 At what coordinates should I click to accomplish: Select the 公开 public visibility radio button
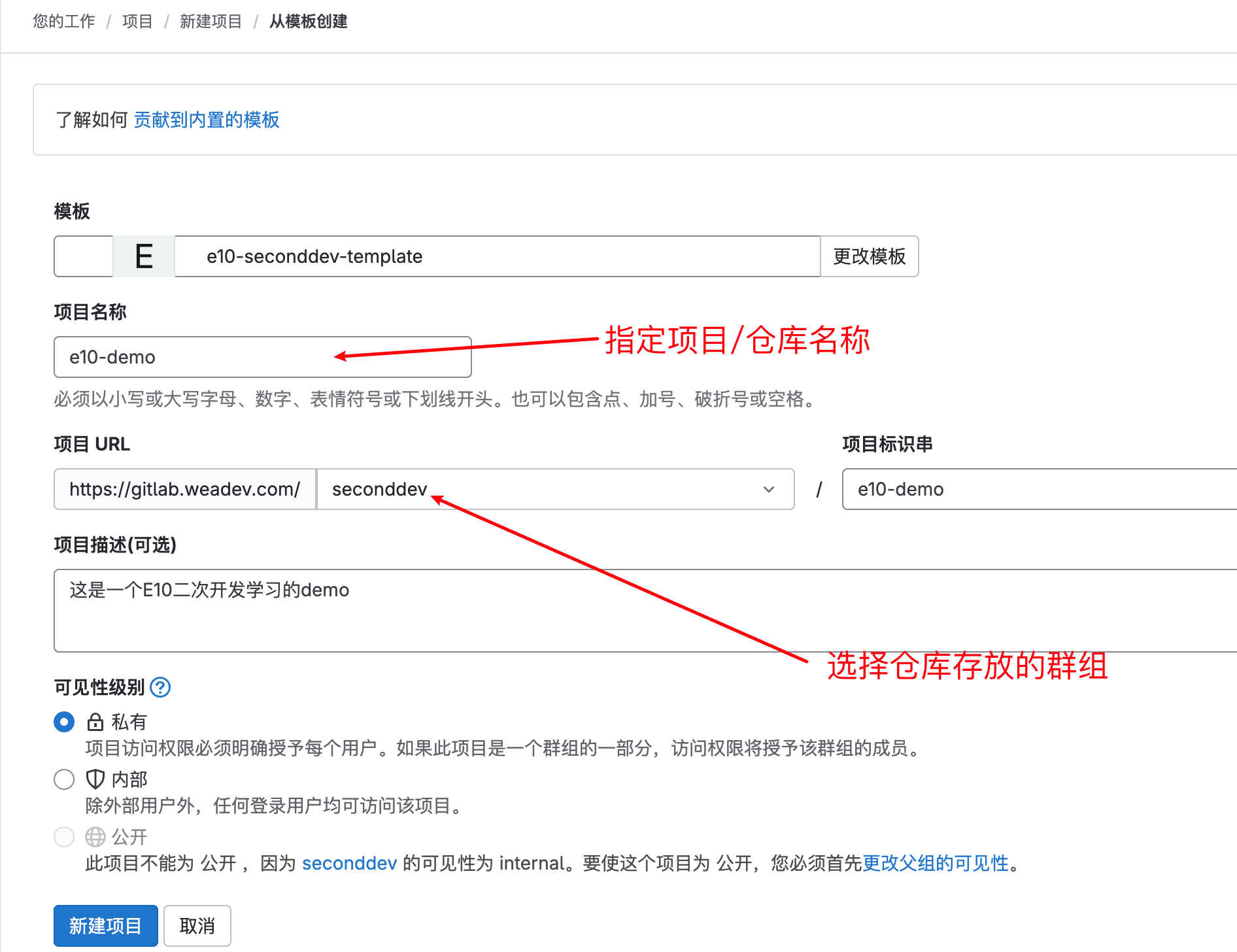tap(64, 837)
